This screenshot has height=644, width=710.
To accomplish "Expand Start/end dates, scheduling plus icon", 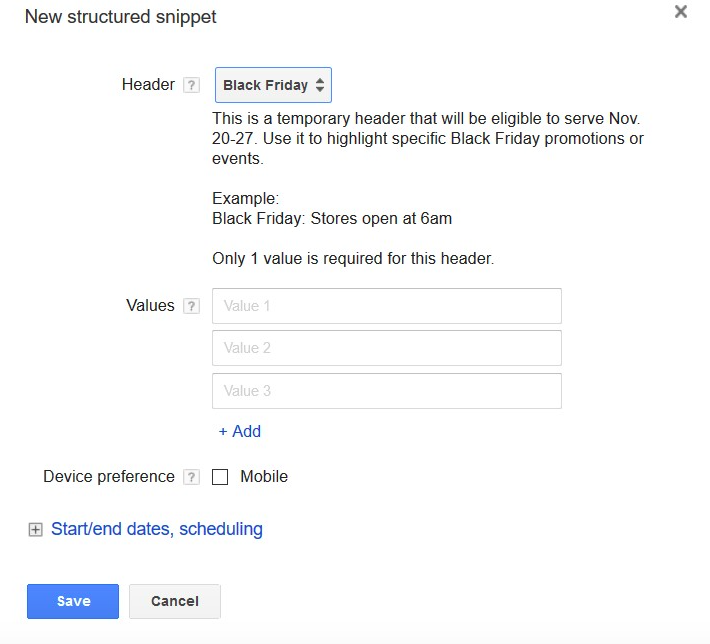I will coord(35,529).
